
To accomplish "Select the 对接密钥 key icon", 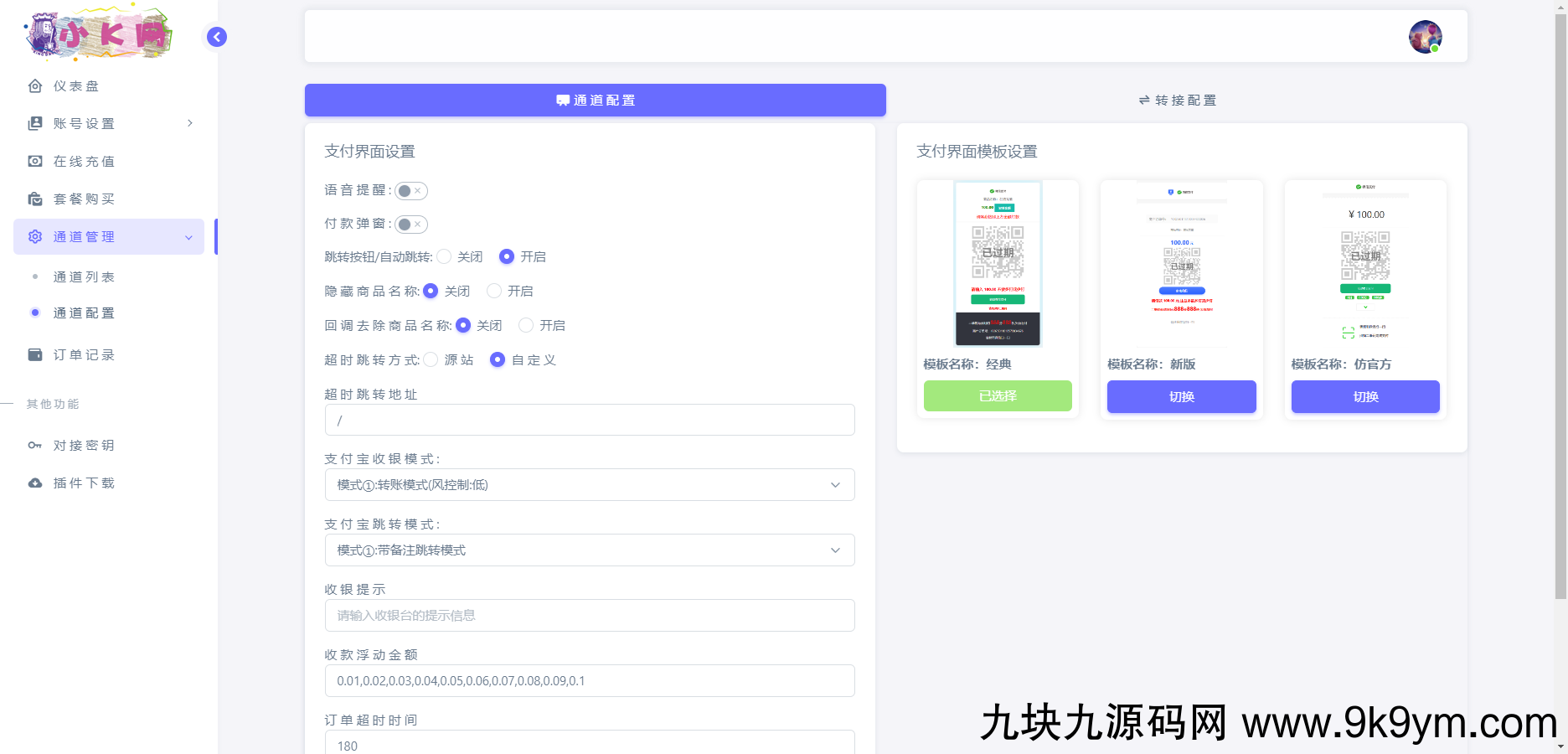I will point(34,445).
